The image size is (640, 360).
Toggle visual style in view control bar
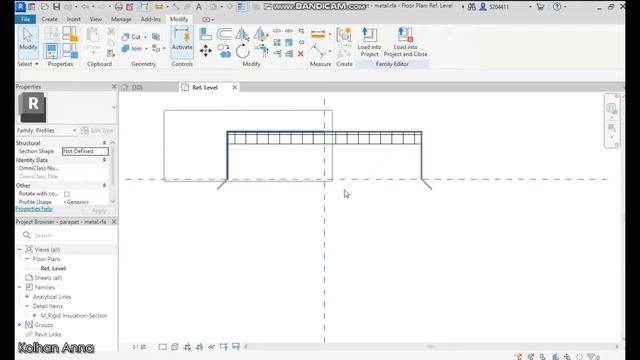click(175, 347)
